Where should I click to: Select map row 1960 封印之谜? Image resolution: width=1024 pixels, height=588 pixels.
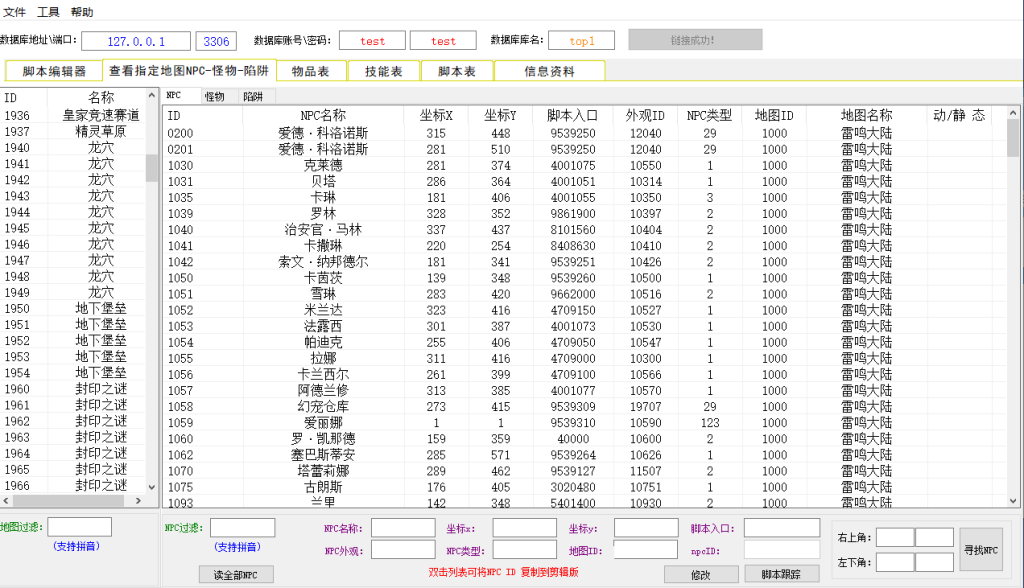click(73, 389)
